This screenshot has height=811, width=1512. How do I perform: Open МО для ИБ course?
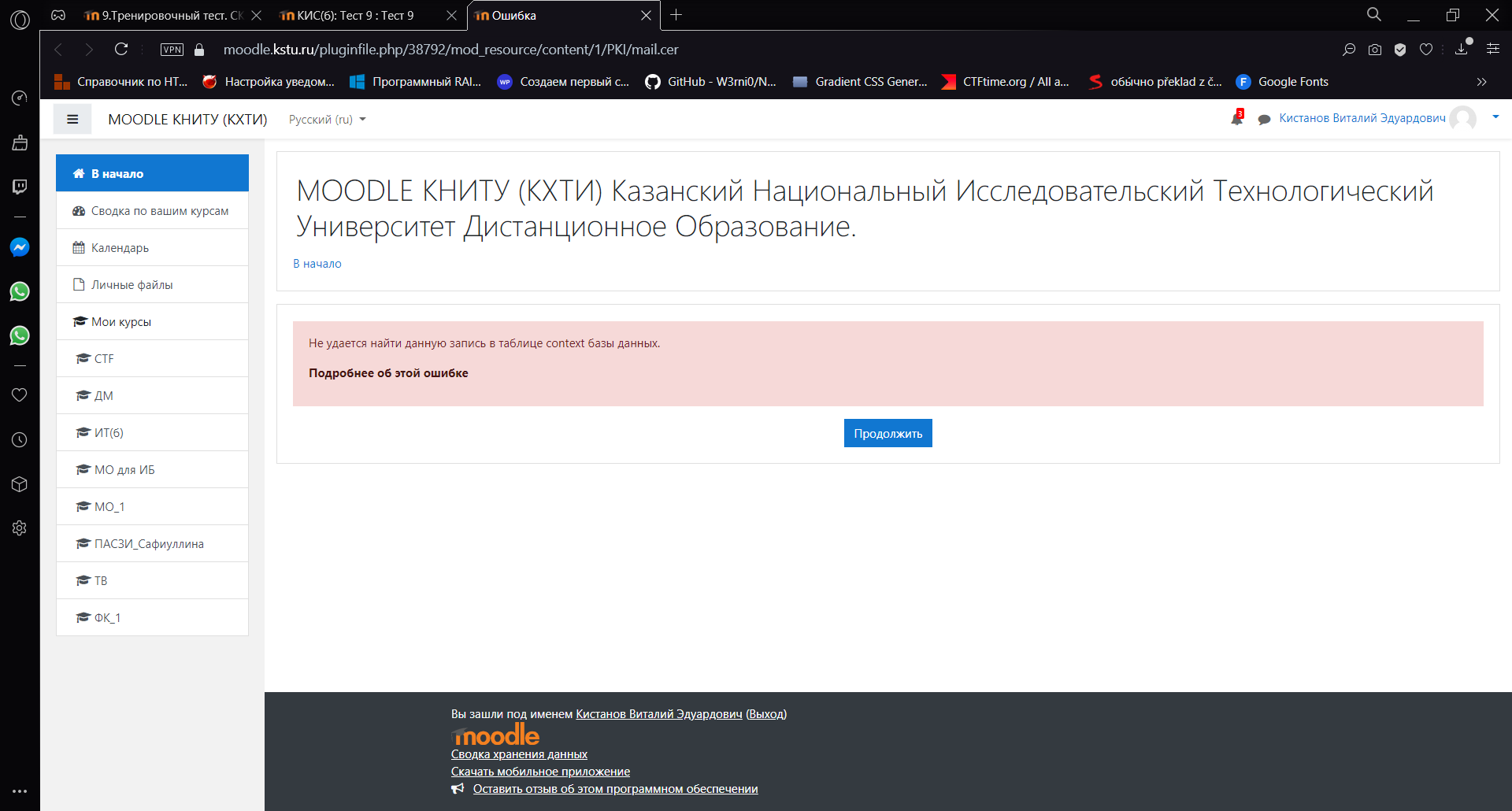[152, 469]
